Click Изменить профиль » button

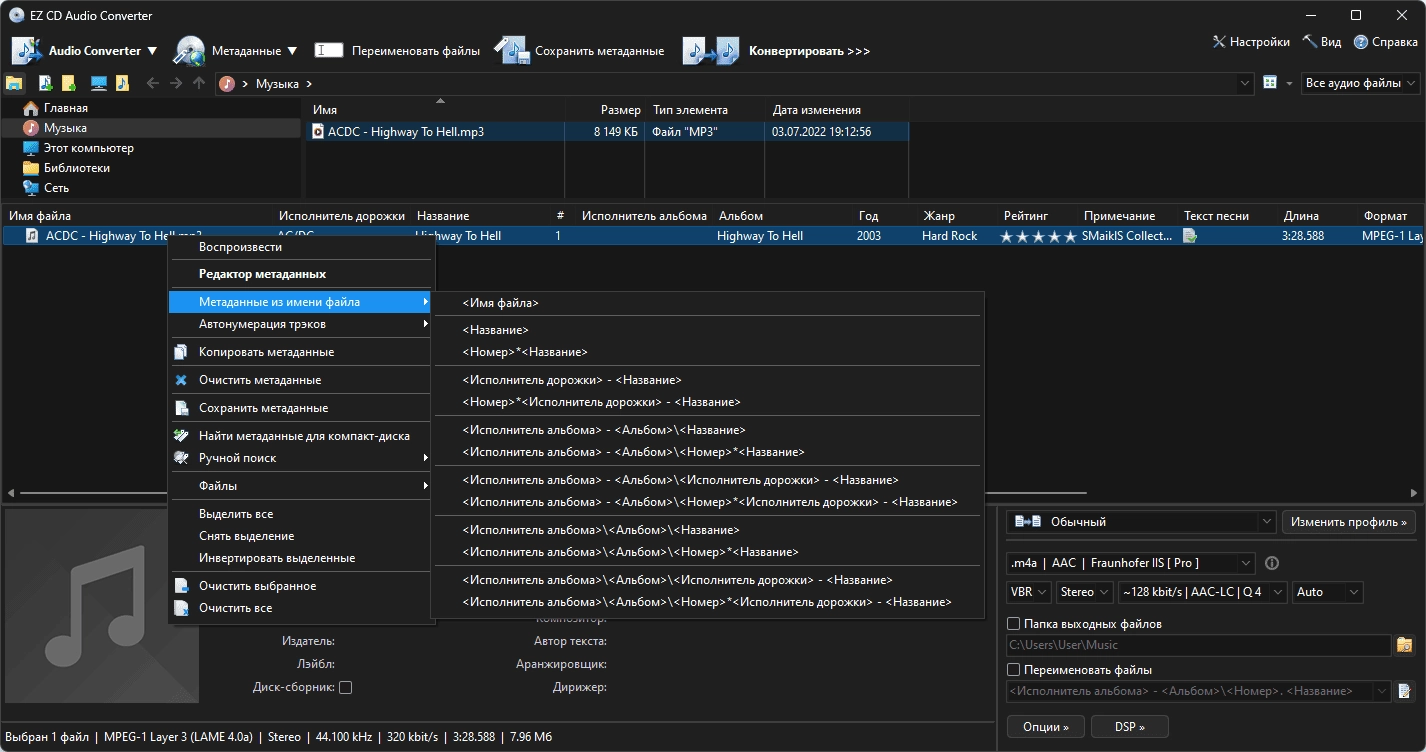click(x=1350, y=522)
